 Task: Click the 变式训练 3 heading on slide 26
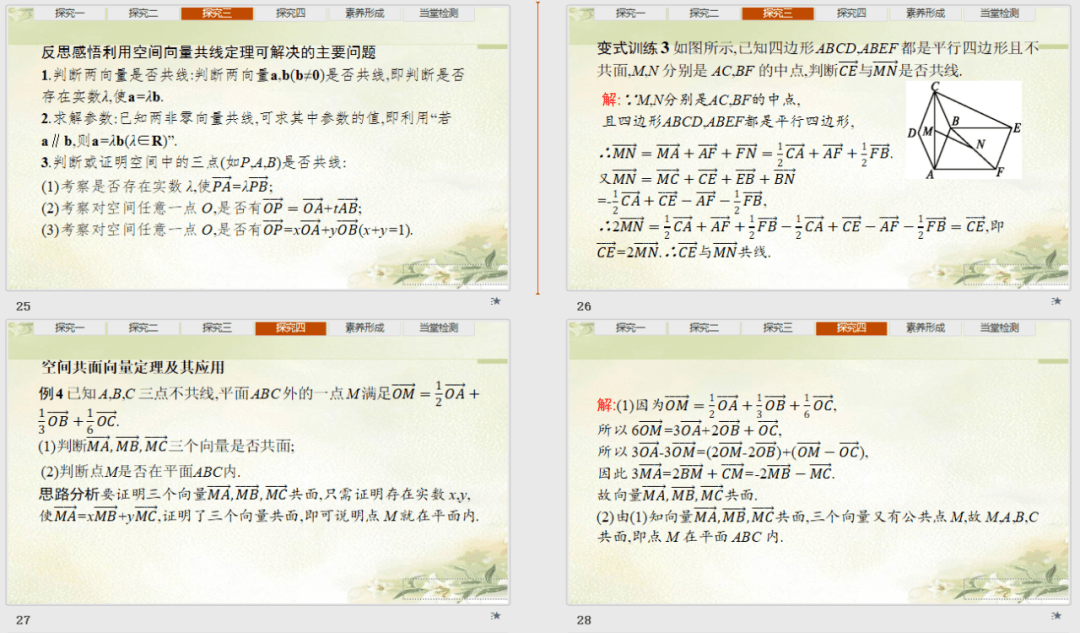click(633, 48)
